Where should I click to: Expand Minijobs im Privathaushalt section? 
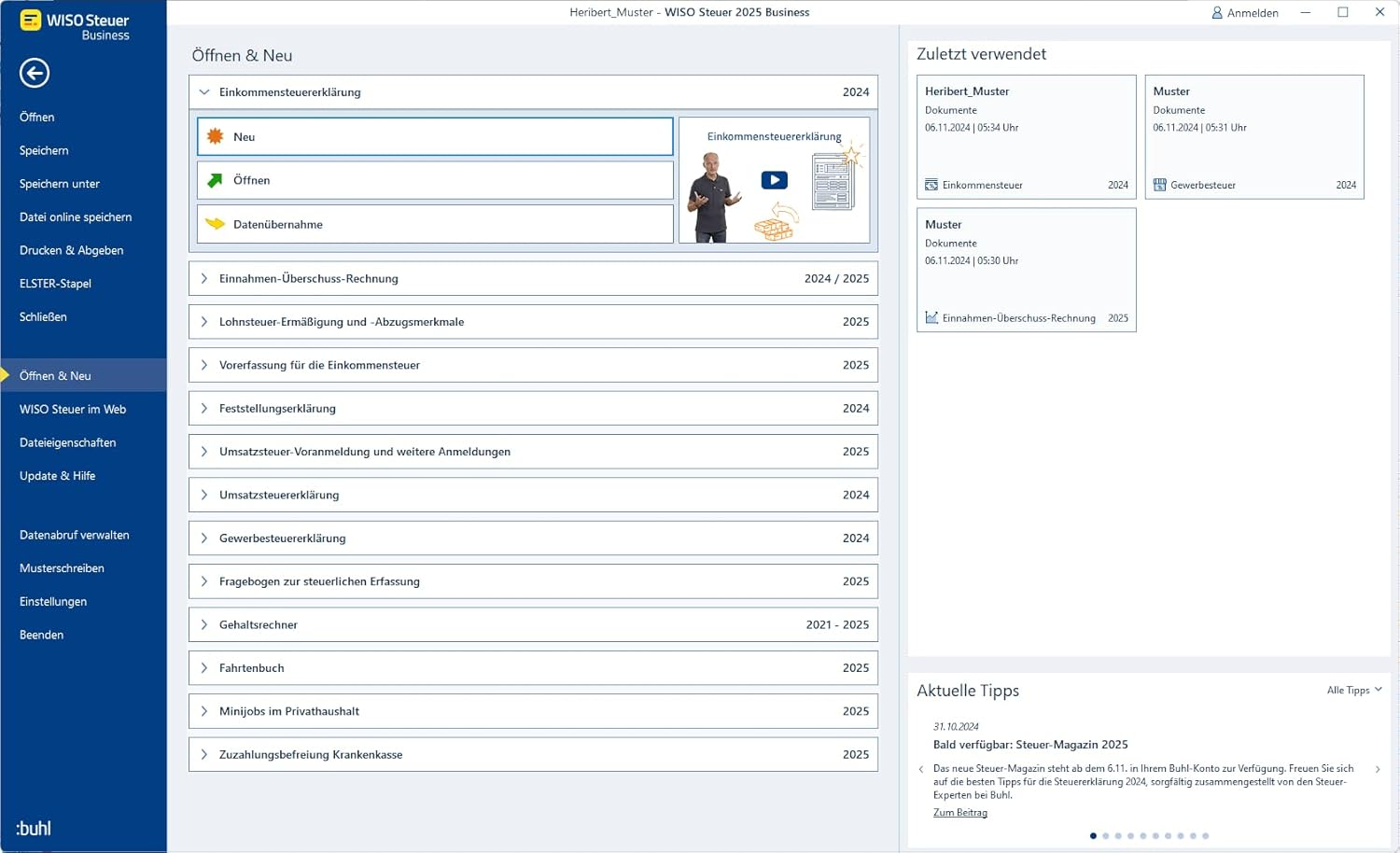click(x=204, y=711)
